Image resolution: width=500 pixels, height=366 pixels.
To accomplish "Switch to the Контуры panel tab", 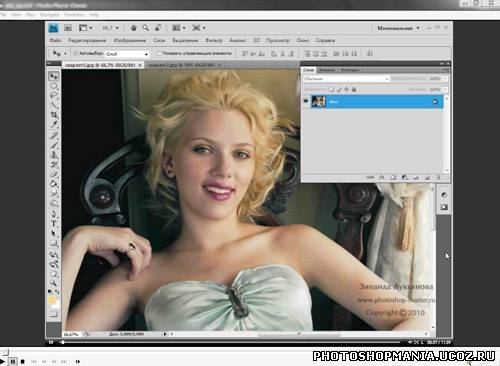I will (350, 70).
